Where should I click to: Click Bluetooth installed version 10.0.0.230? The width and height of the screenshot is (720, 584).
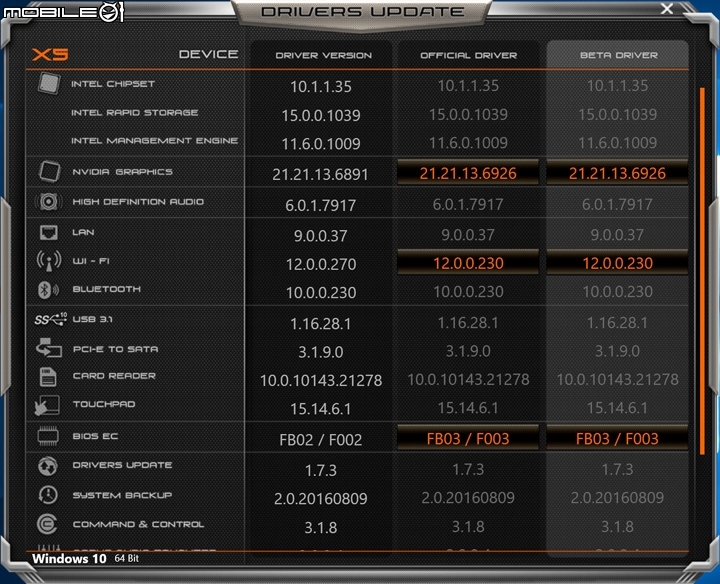click(x=321, y=292)
